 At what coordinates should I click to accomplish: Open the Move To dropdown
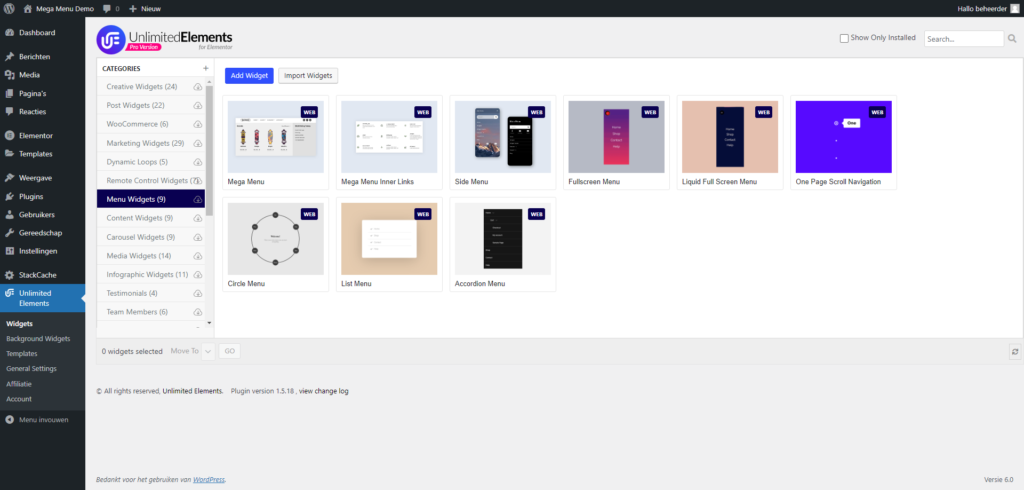pyautogui.click(x=208, y=351)
